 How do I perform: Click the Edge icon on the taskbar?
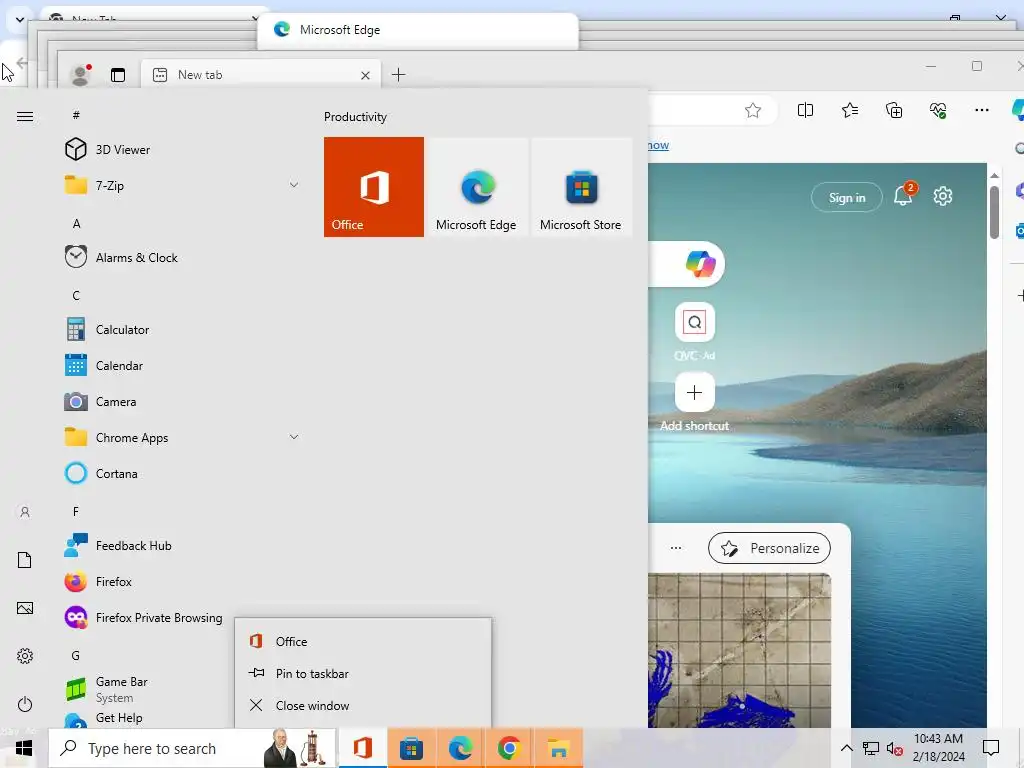tap(460, 748)
